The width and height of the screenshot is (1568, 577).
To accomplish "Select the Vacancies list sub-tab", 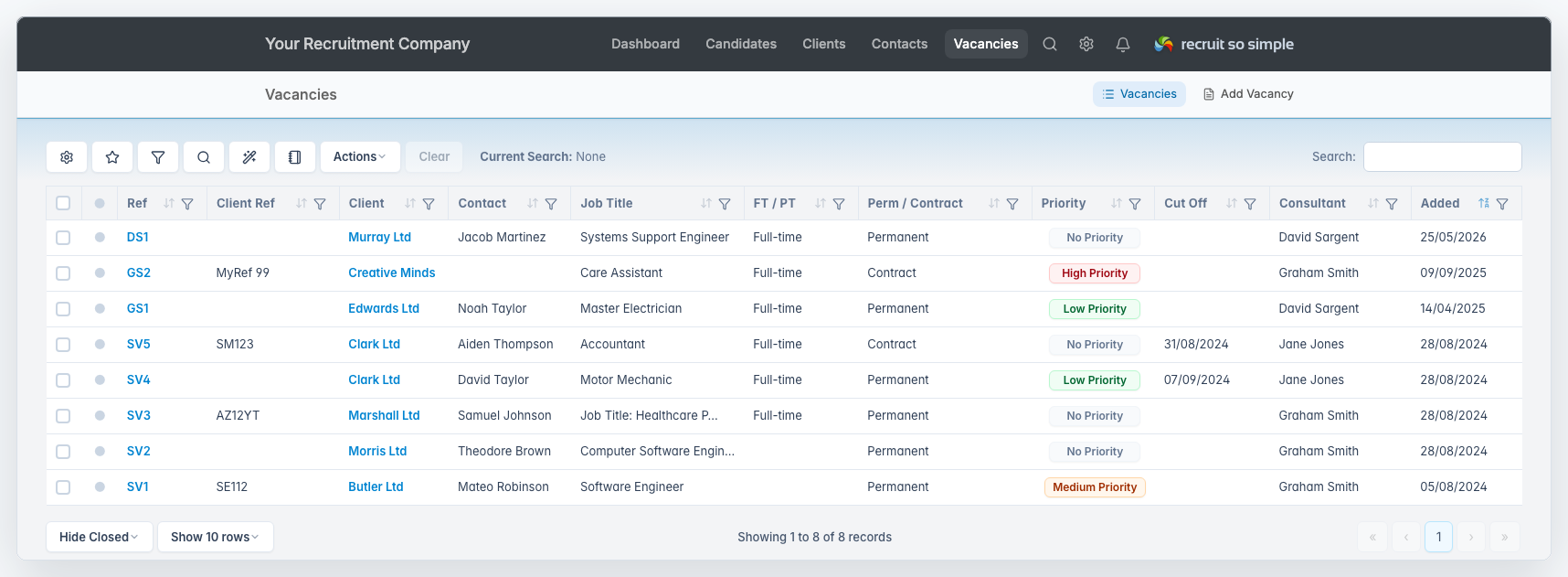I will pyautogui.click(x=1139, y=94).
